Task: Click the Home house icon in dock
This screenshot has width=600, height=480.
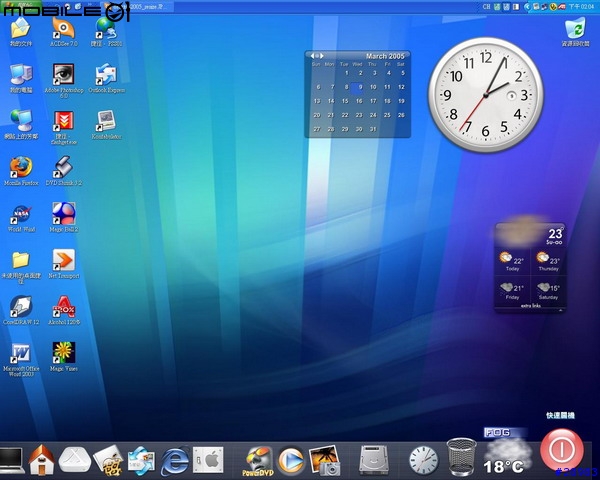Action: point(42,460)
